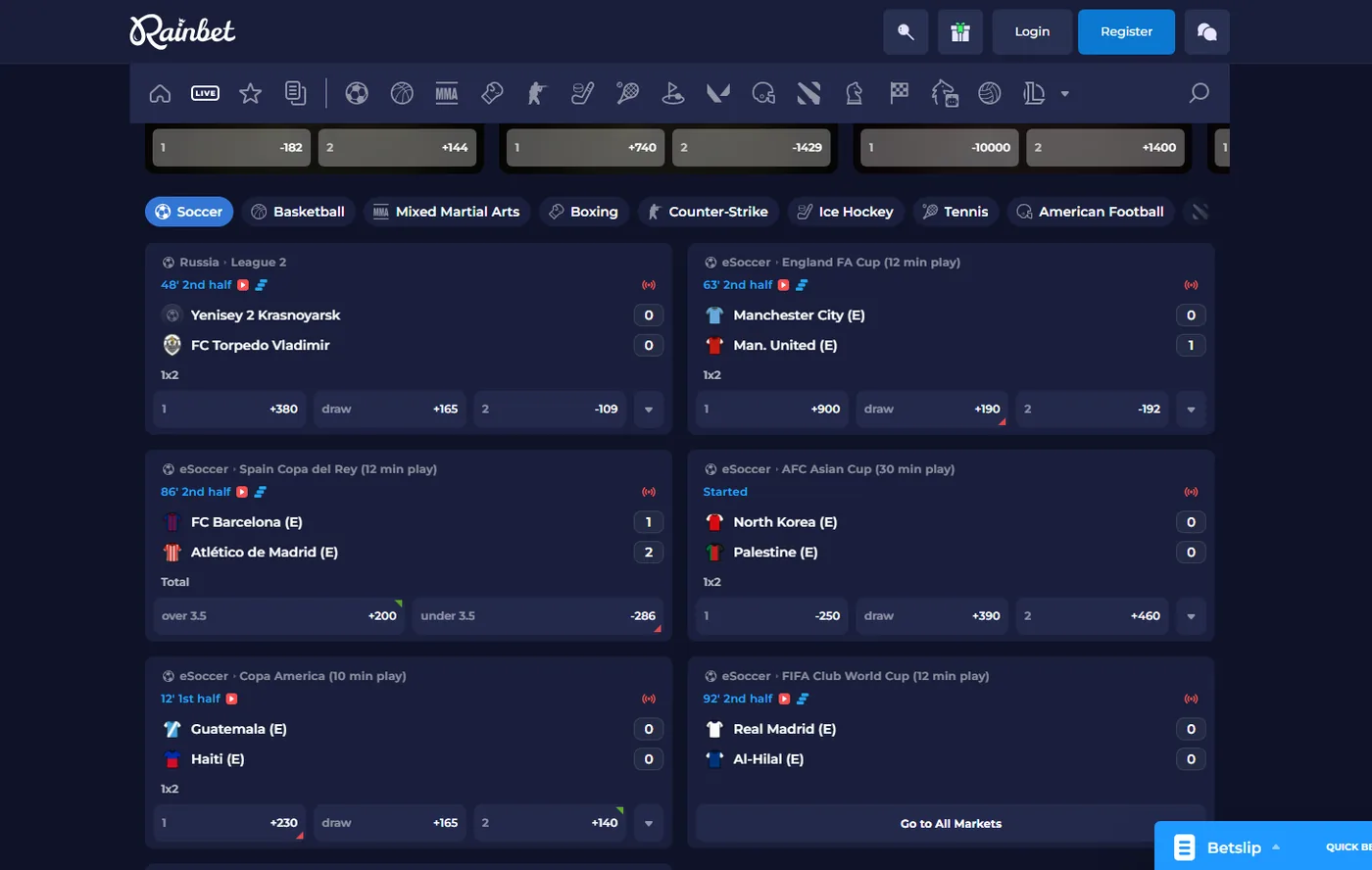The height and width of the screenshot is (870, 1372).
Task: Select the basketball icon in top sports bar
Action: click(402, 93)
